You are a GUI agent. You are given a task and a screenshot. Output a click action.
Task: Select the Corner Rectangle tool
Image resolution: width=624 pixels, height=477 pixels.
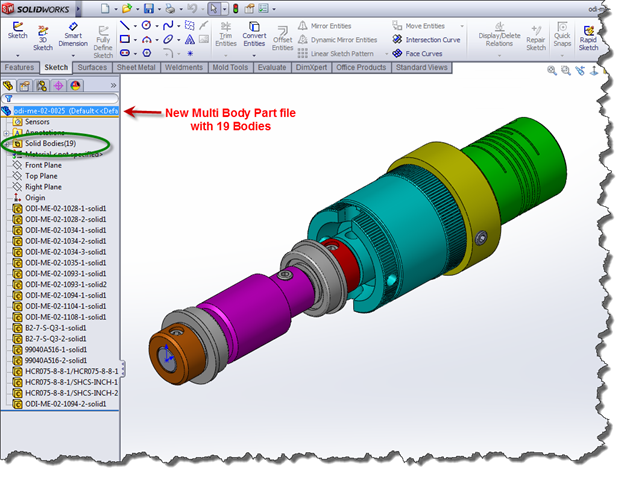point(125,39)
